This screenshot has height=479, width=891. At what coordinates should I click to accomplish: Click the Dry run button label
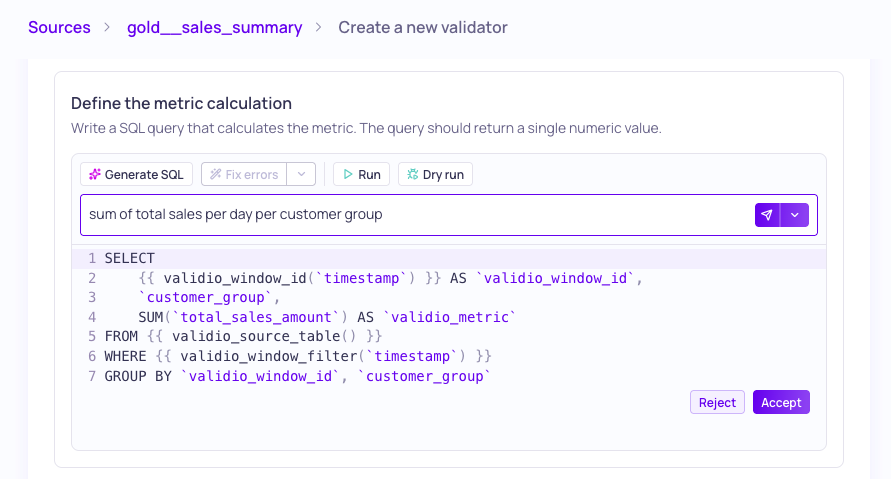click(443, 174)
